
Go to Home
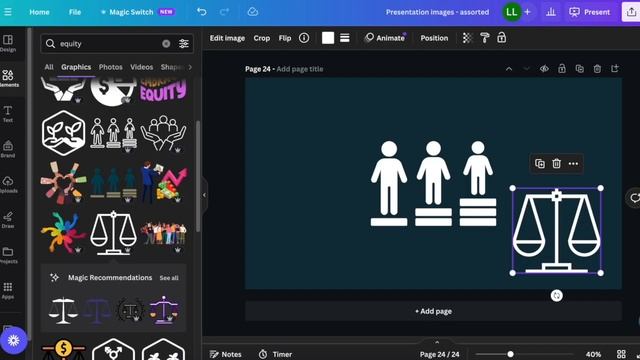[39, 12]
